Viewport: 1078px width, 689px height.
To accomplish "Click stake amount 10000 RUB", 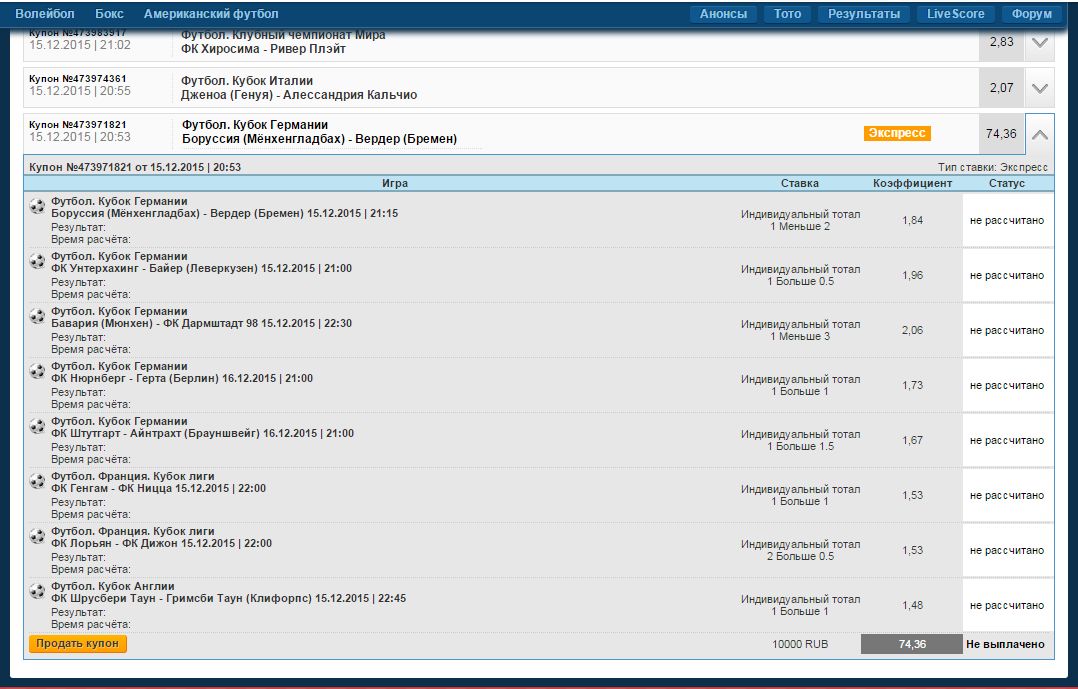I will 800,644.
